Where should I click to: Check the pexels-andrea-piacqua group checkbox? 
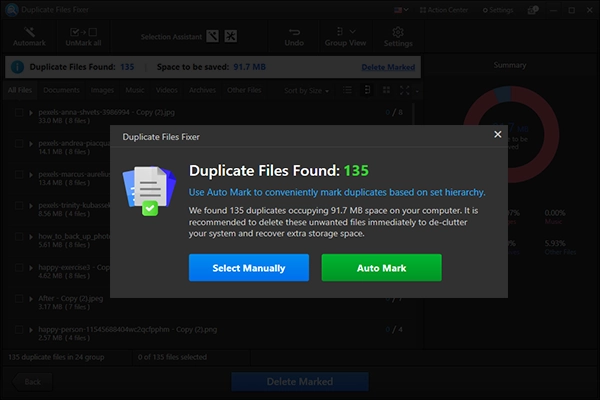coord(18,144)
